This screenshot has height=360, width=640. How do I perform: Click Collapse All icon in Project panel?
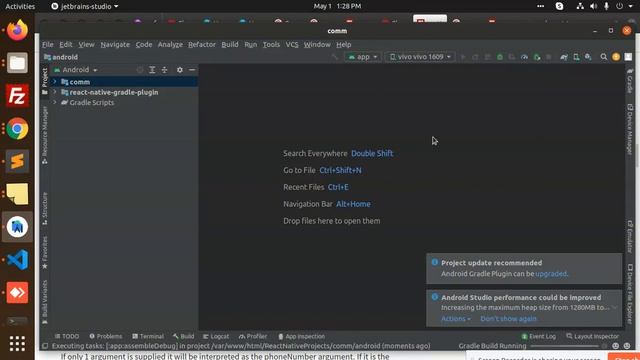(164, 70)
